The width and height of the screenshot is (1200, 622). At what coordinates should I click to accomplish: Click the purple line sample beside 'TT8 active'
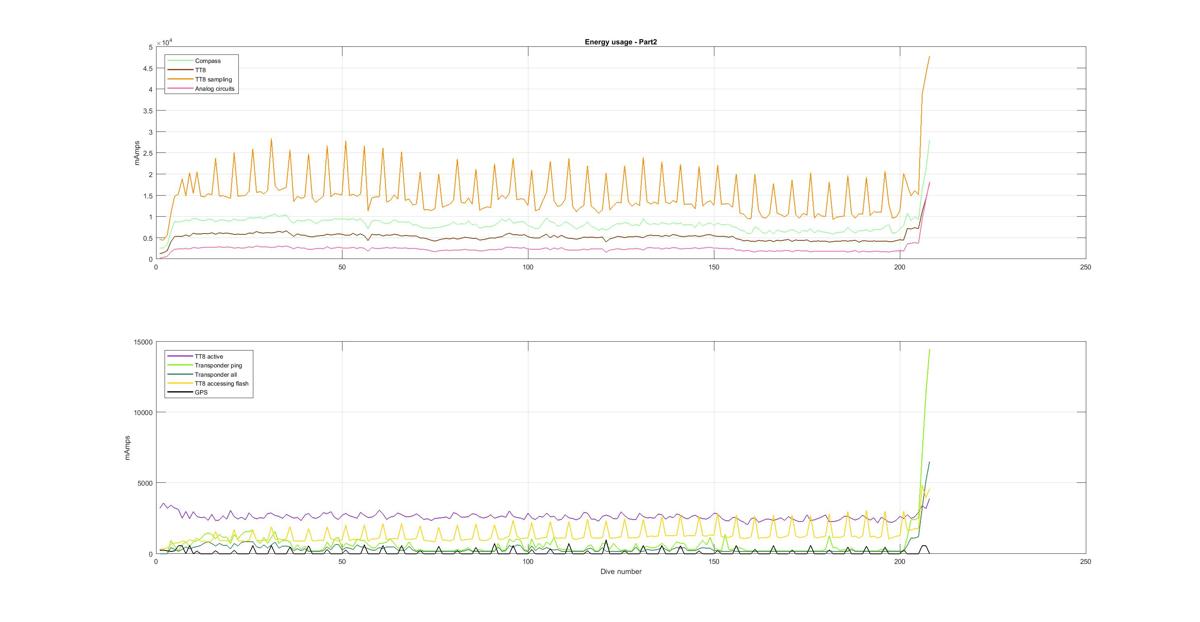point(180,356)
